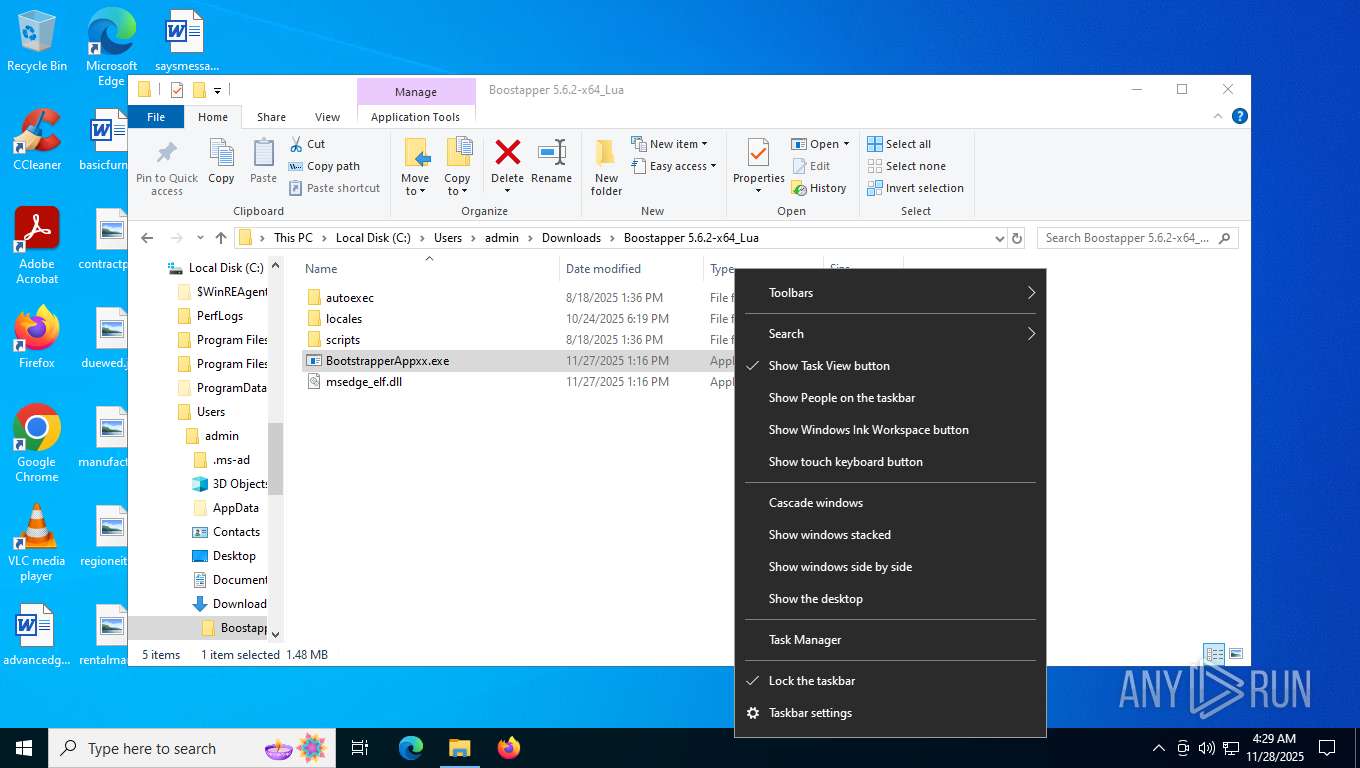This screenshot has height=768, width=1360.
Task: Toggle Show Windows Ink Workspace button
Action: click(x=890, y=430)
